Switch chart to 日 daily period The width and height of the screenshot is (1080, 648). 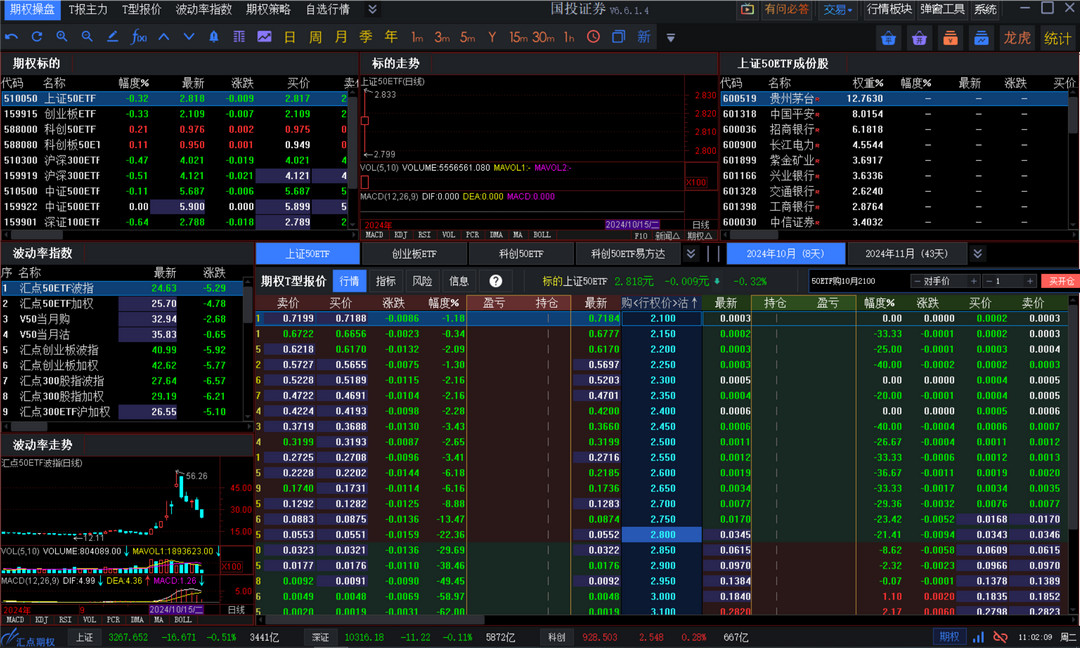289,37
